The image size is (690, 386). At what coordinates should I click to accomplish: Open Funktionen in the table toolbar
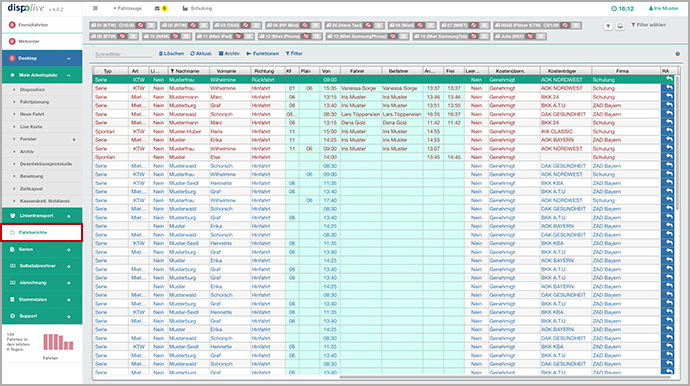263,54
